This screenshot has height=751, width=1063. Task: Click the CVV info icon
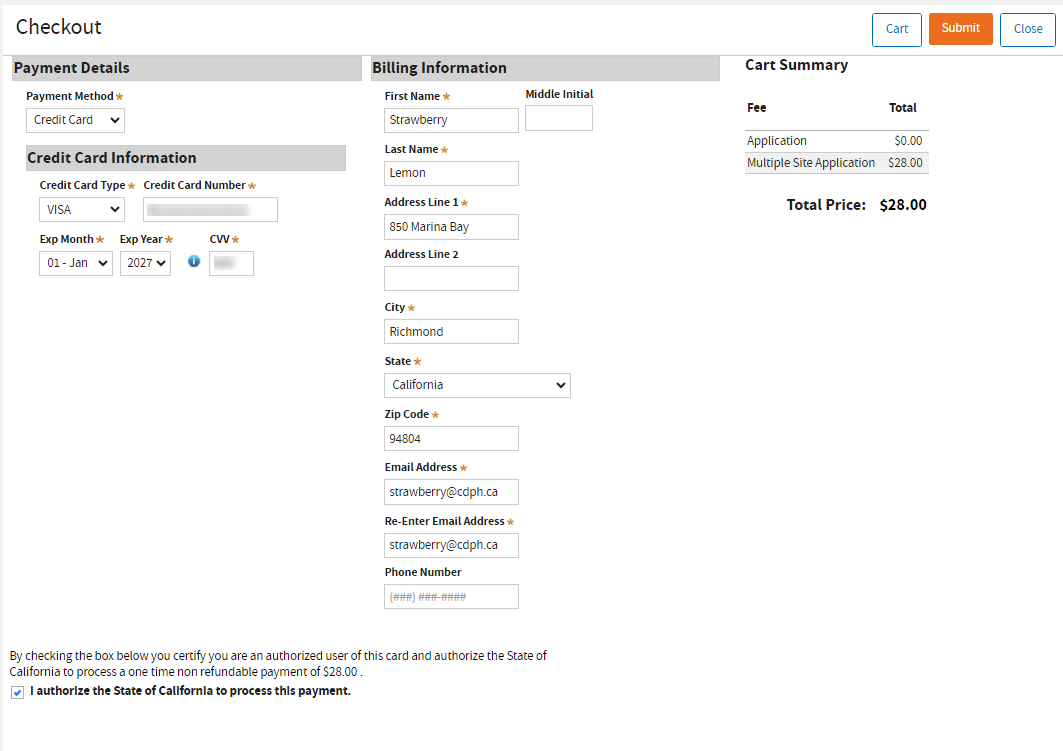(194, 262)
